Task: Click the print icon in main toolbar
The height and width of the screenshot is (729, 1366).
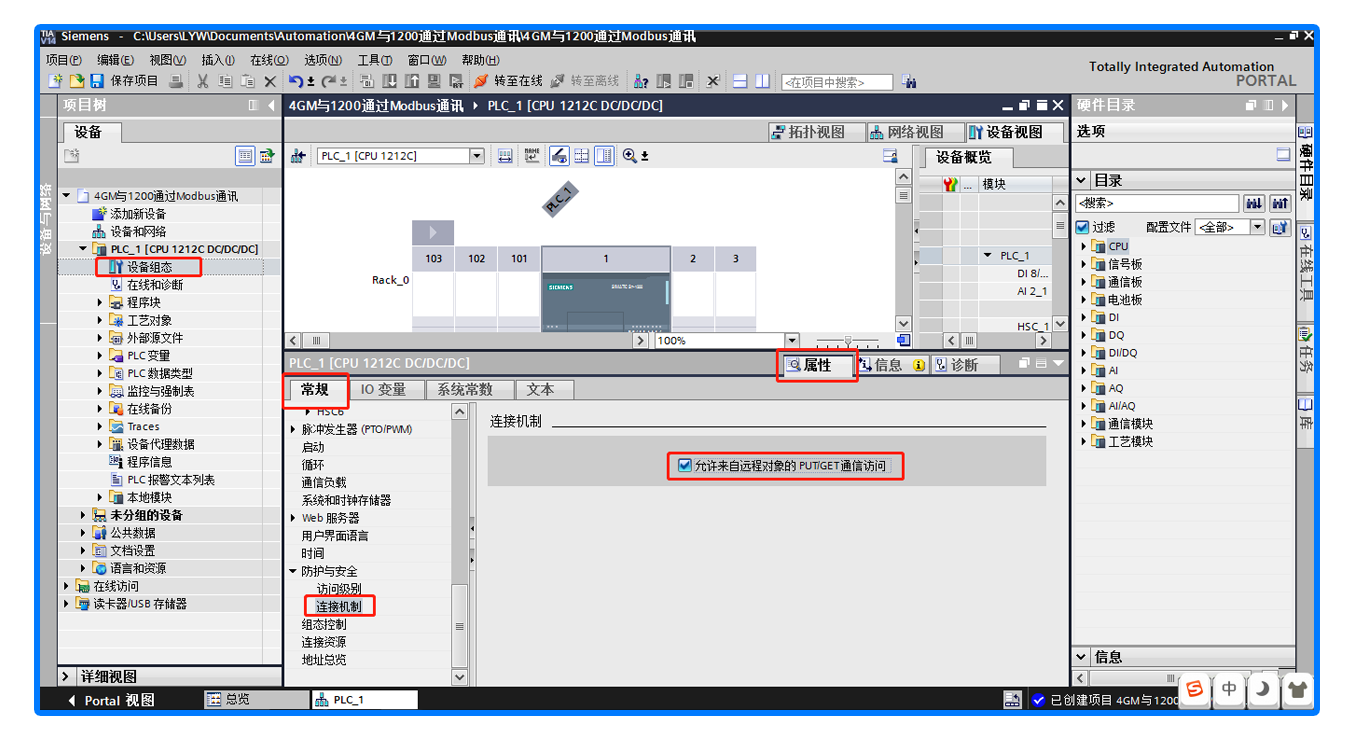Action: click(176, 81)
